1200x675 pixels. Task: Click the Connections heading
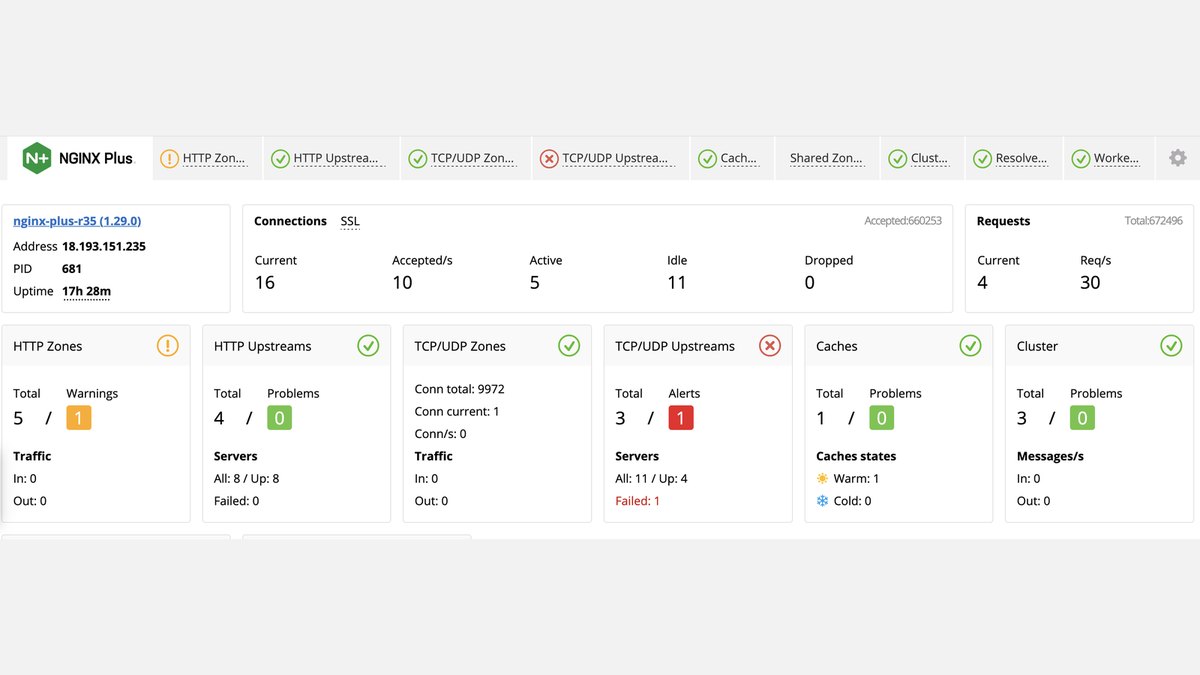290,221
